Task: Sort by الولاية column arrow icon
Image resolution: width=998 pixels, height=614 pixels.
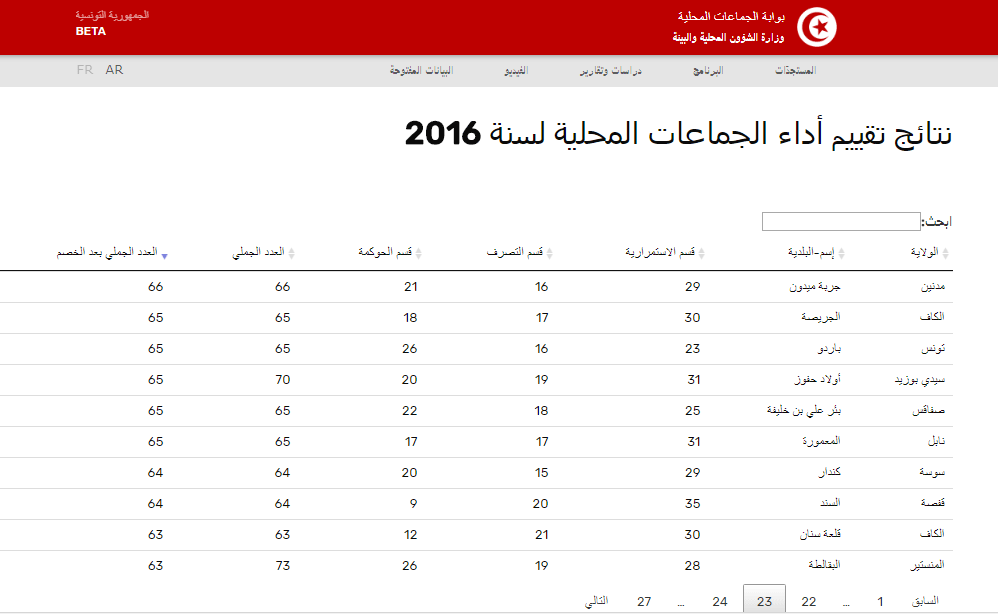Action: (945, 253)
